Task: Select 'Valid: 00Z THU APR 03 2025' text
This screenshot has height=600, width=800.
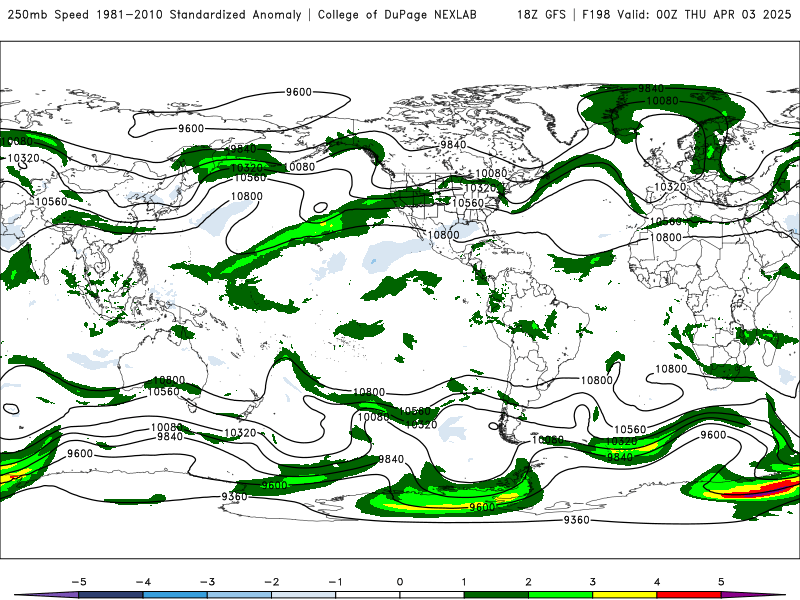Action: click(704, 14)
